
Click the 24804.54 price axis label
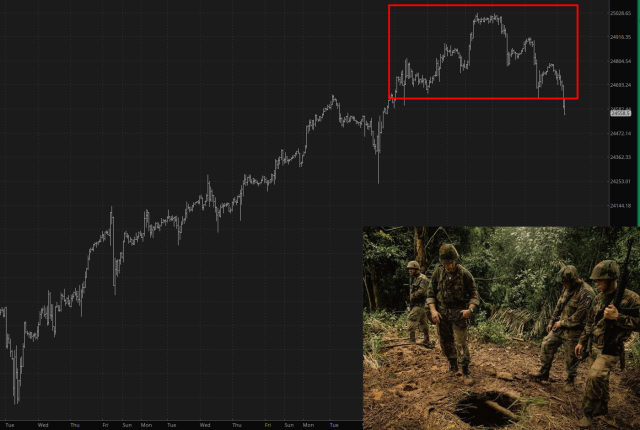click(620, 61)
